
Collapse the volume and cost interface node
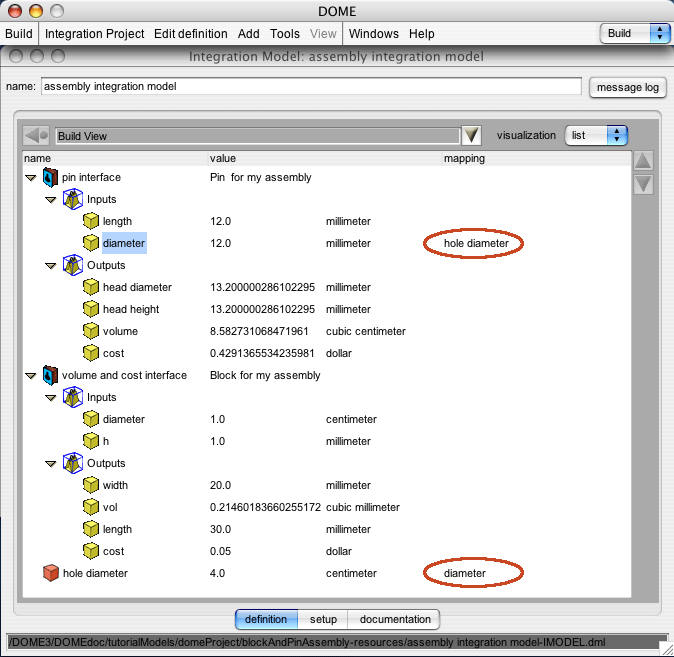(x=31, y=376)
